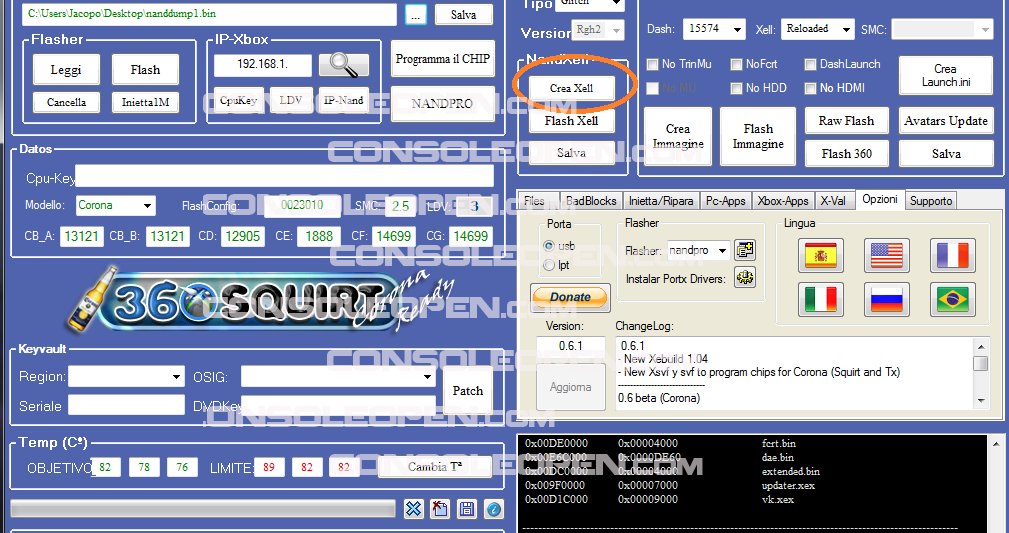This screenshot has height=533, width=1009.
Task: Enable the DashLaunch checkbox
Action: point(810,64)
